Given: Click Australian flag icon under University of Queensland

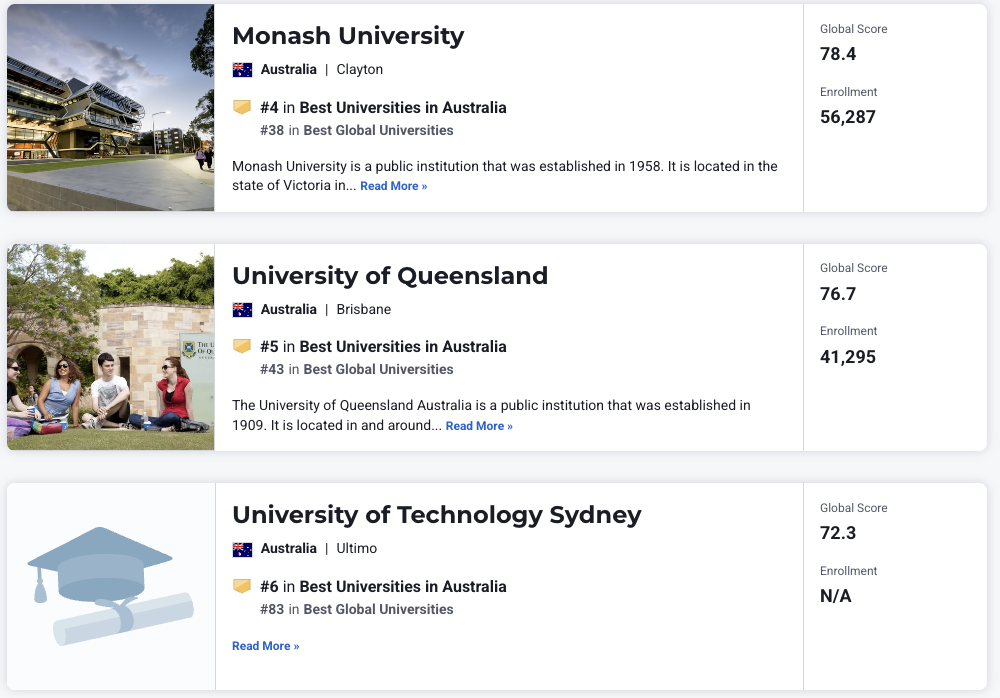Looking at the screenshot, I should pyautogui.click(x=242, y=310).
